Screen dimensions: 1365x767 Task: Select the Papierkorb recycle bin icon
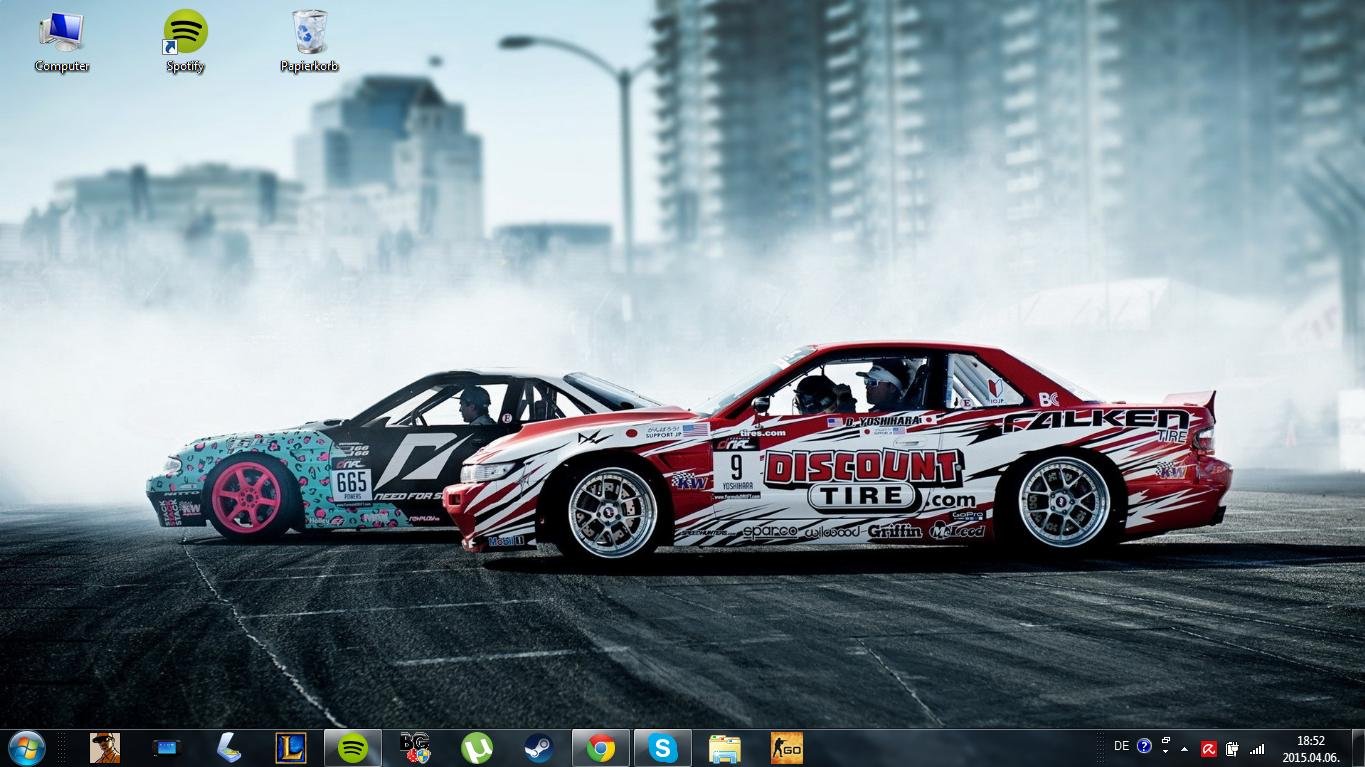pyautogui.click(x=309, y=41)
